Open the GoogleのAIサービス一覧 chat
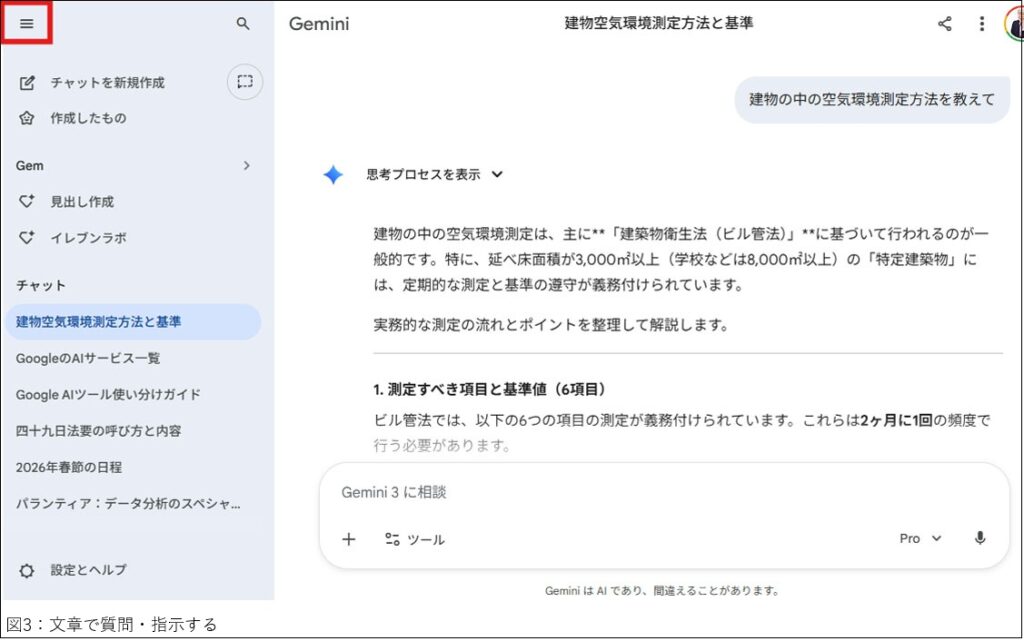This screenshot has width=1024, height=641. (88, 358)
